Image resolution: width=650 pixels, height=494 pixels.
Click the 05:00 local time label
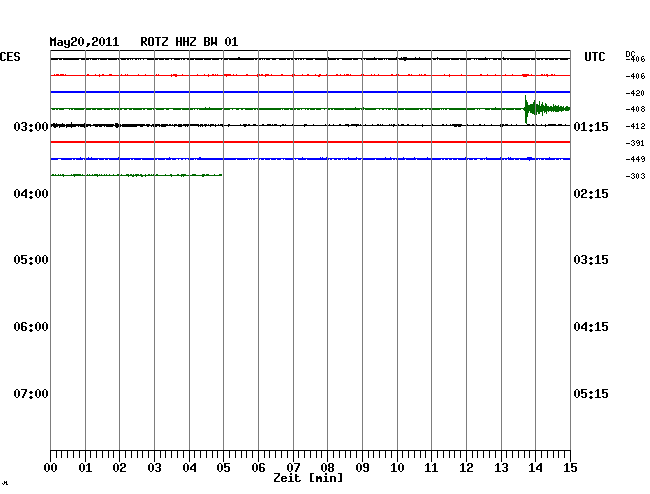[x=31, y=260]
